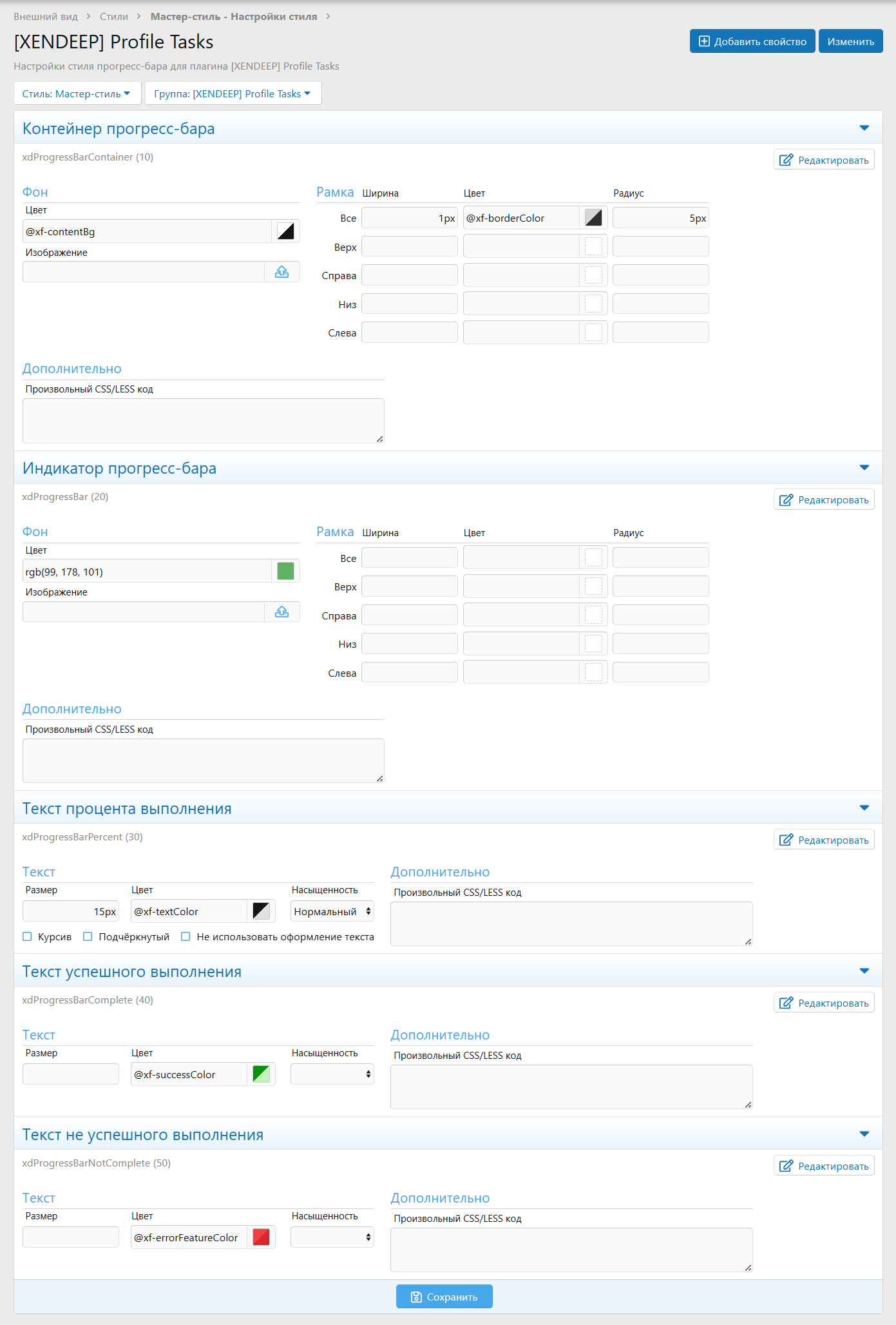
Task: Click the Добавить свойство button
Action: pos(752,41)
